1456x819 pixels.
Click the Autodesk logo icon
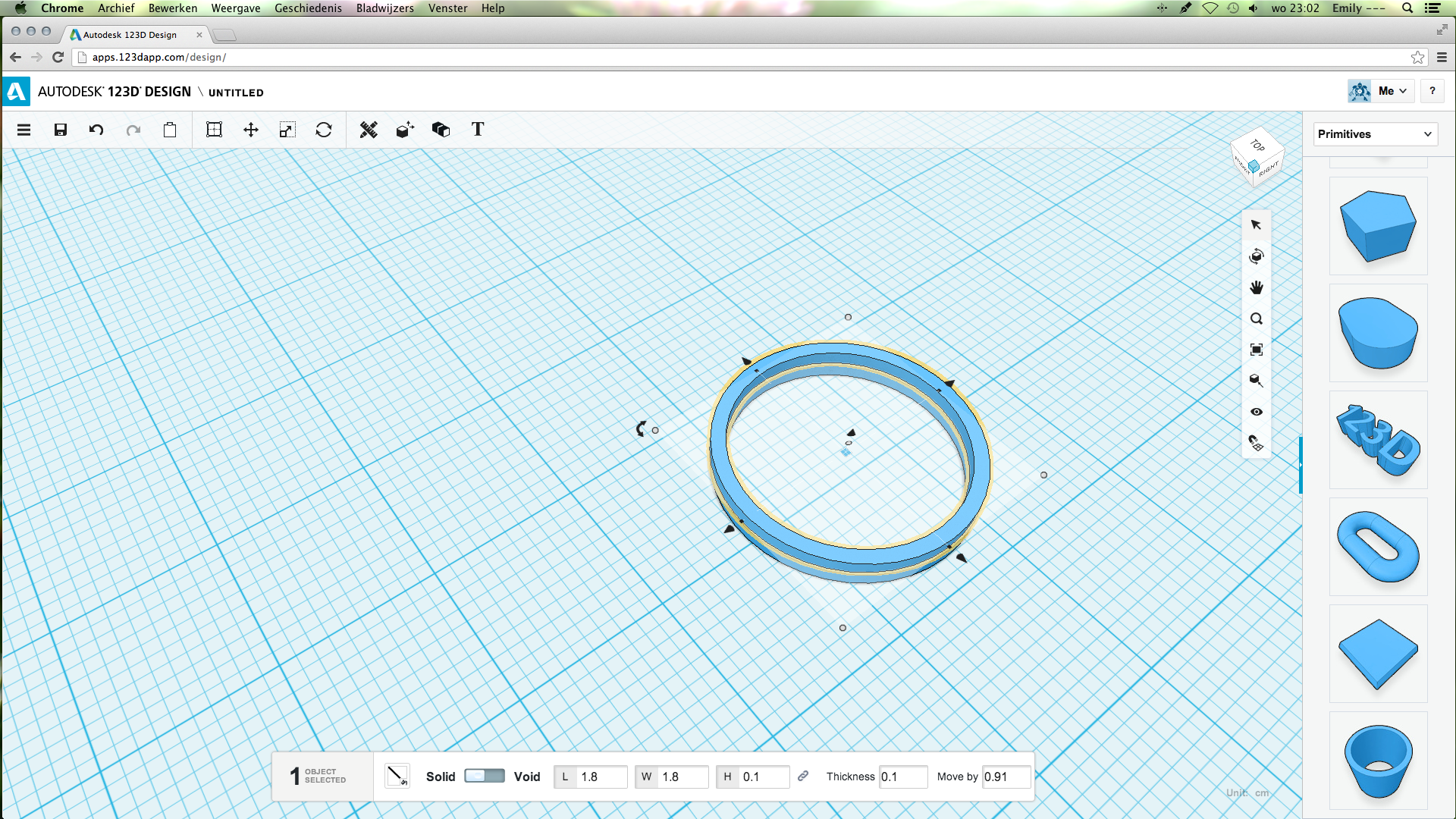click(x=16, y=92)
